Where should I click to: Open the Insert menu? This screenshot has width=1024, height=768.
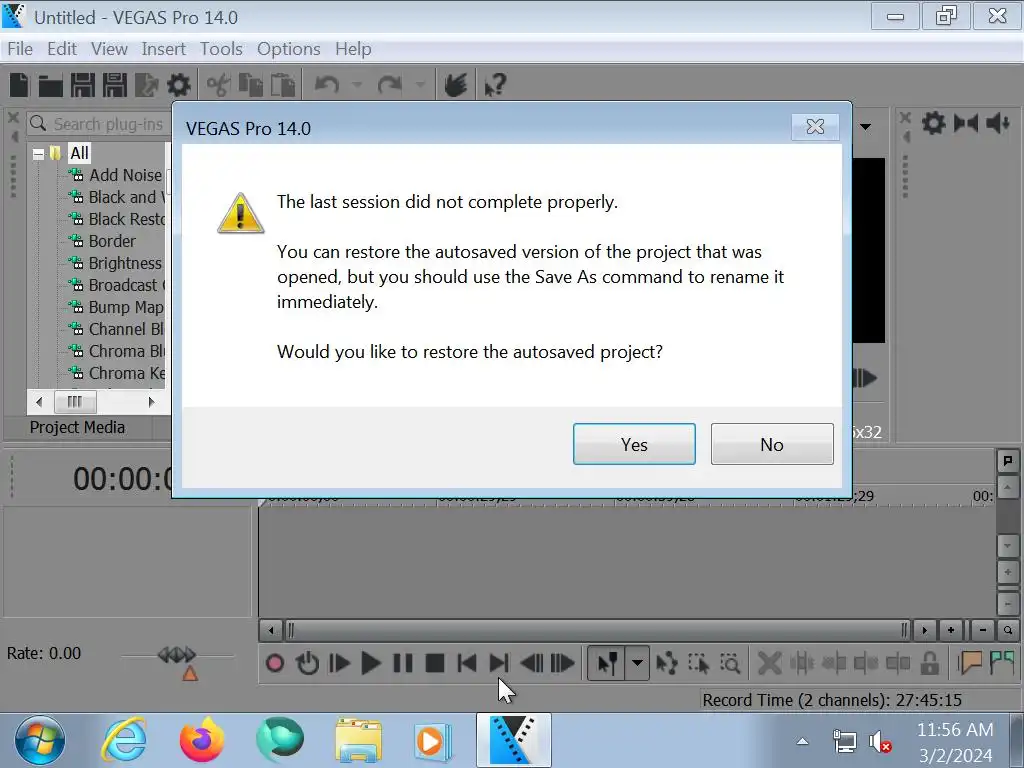click(x=163, y=49)
